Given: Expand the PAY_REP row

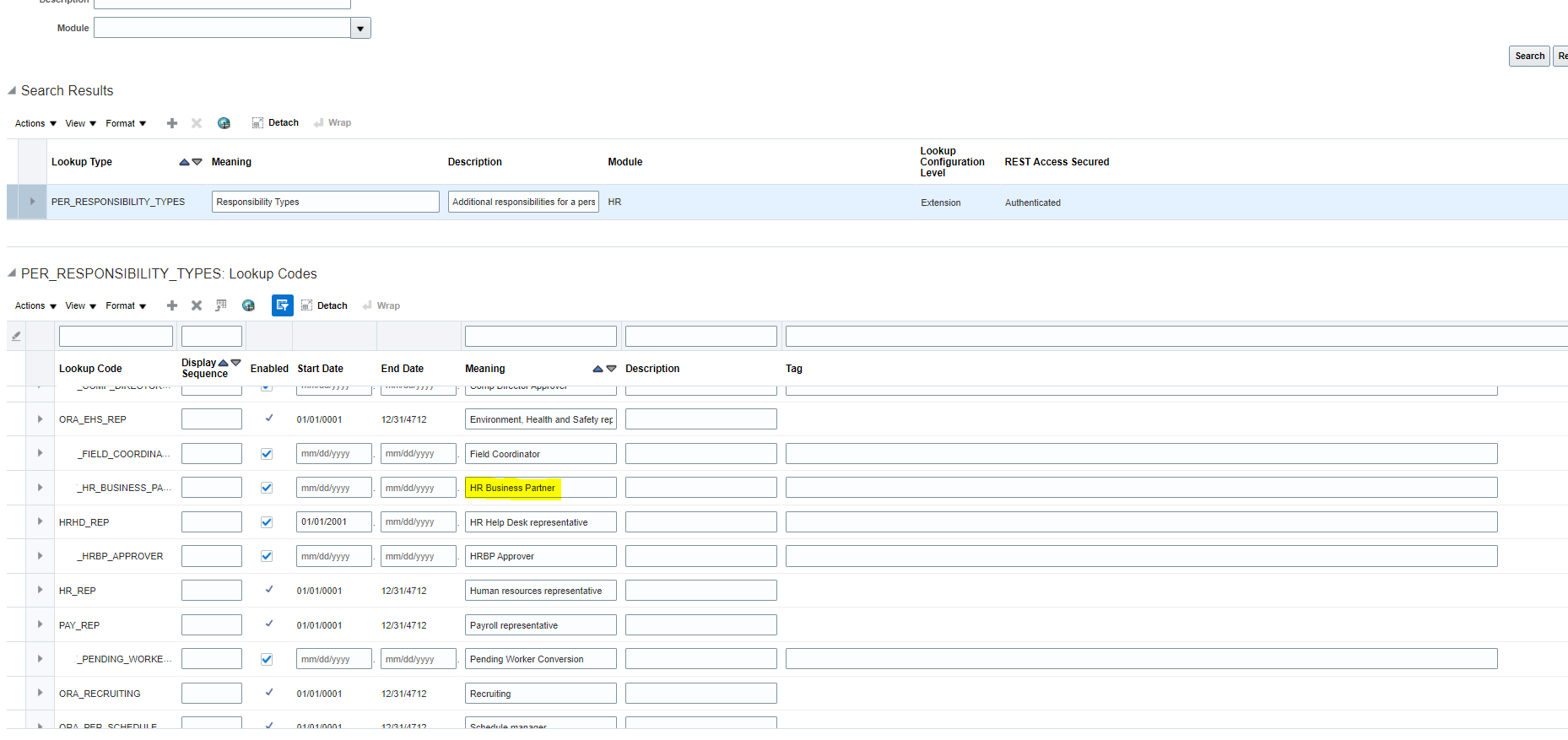Looking at the screenshot, I should [x=40, y=624].
